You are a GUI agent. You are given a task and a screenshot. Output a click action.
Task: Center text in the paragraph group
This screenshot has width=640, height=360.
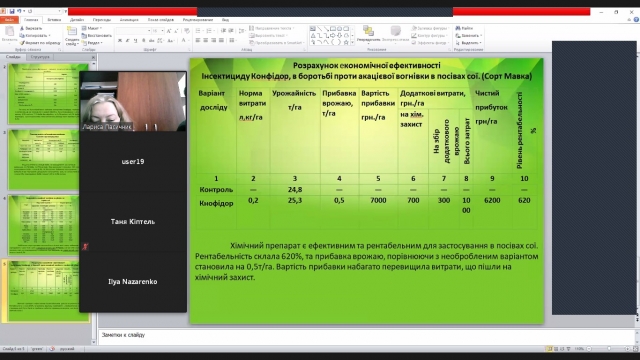pyautogui.click(x=205, y=40)
